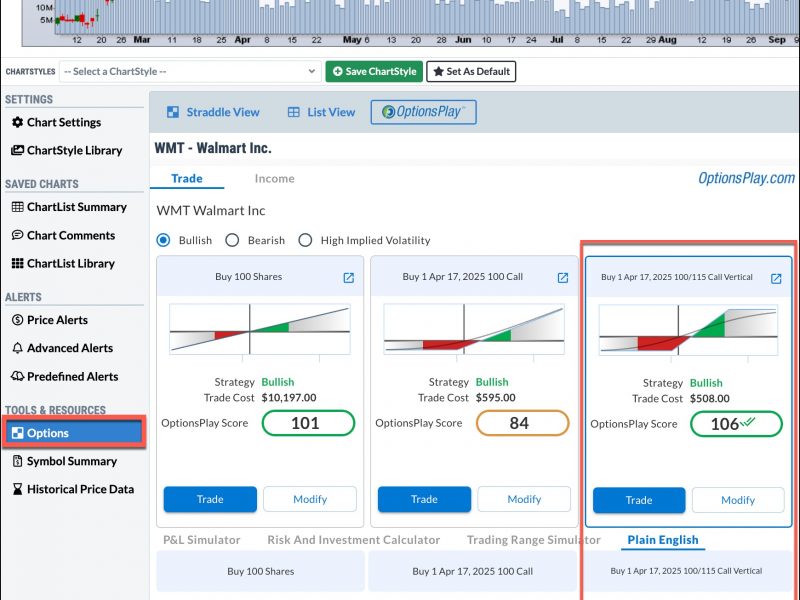Click Price Alerts dollar icon

(x=17, y=320)
